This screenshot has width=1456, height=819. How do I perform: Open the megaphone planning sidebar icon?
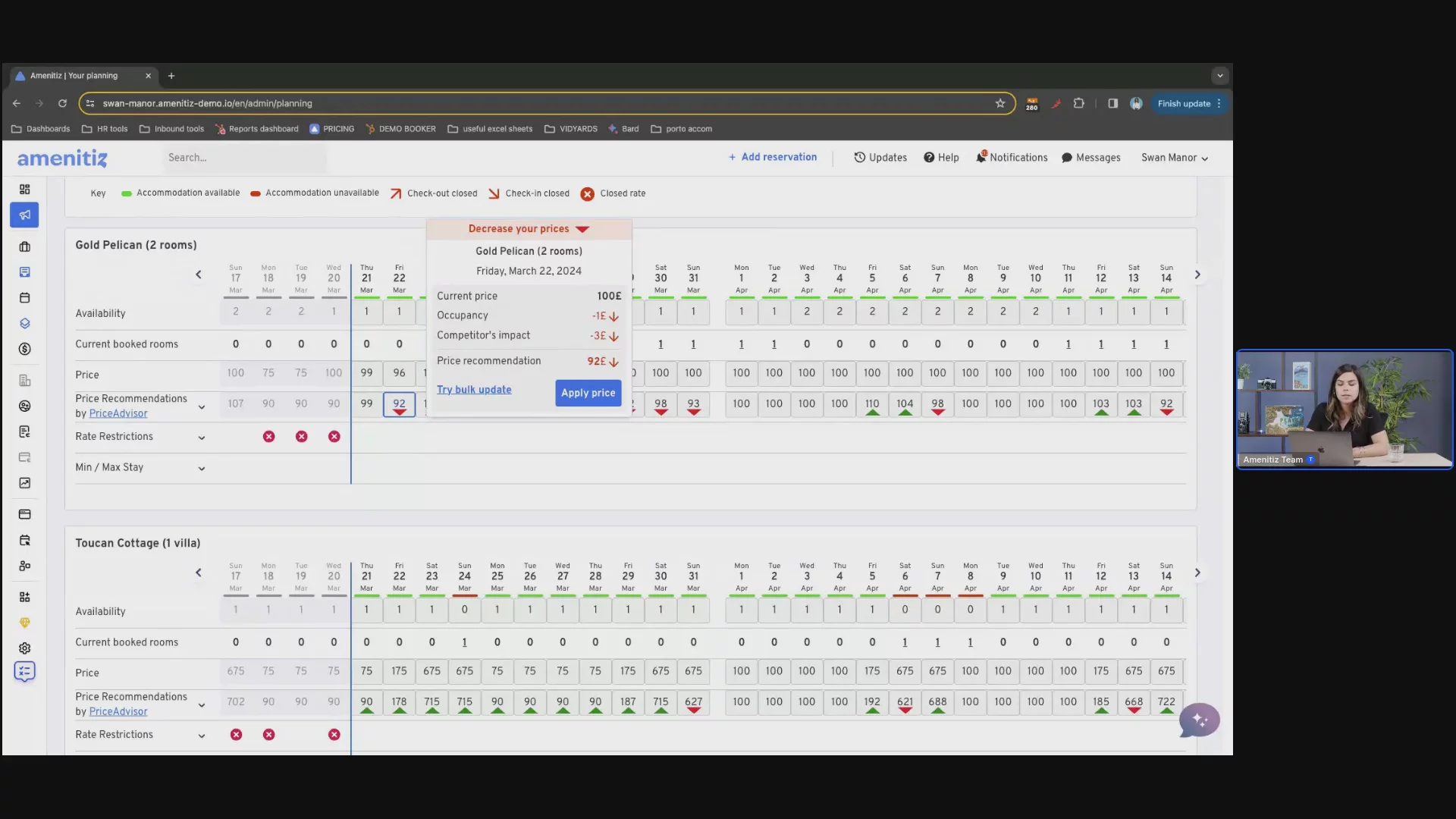(x=24, y=215)
